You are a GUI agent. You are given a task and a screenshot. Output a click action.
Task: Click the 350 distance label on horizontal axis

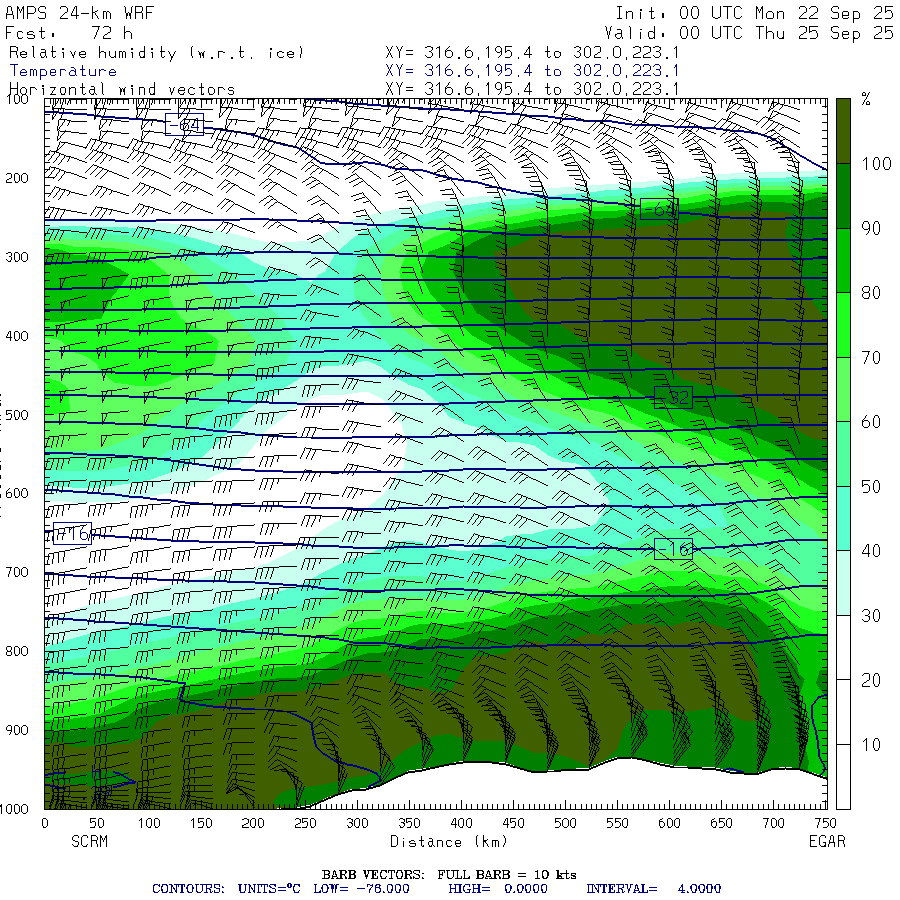(x=409, y=823)
